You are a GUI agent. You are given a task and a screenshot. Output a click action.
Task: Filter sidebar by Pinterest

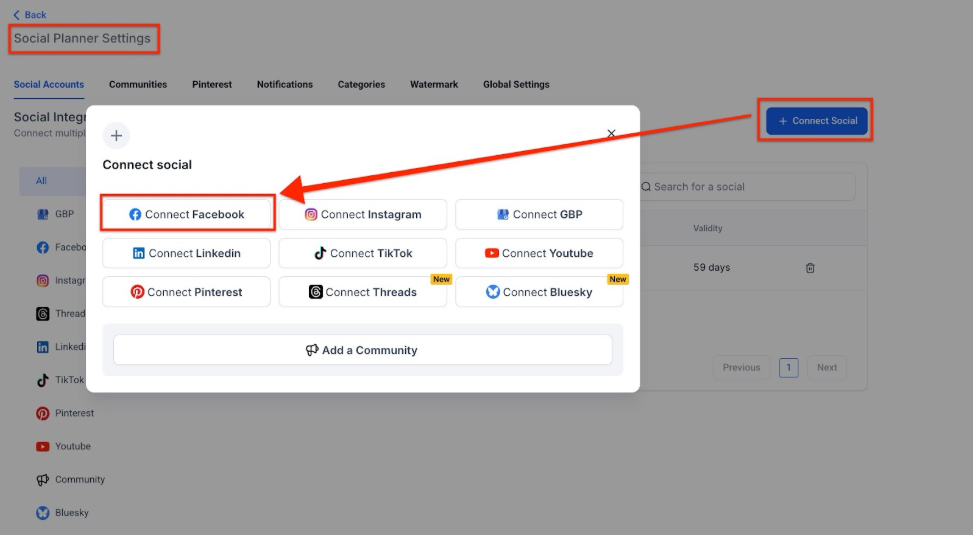coord(65,413)
